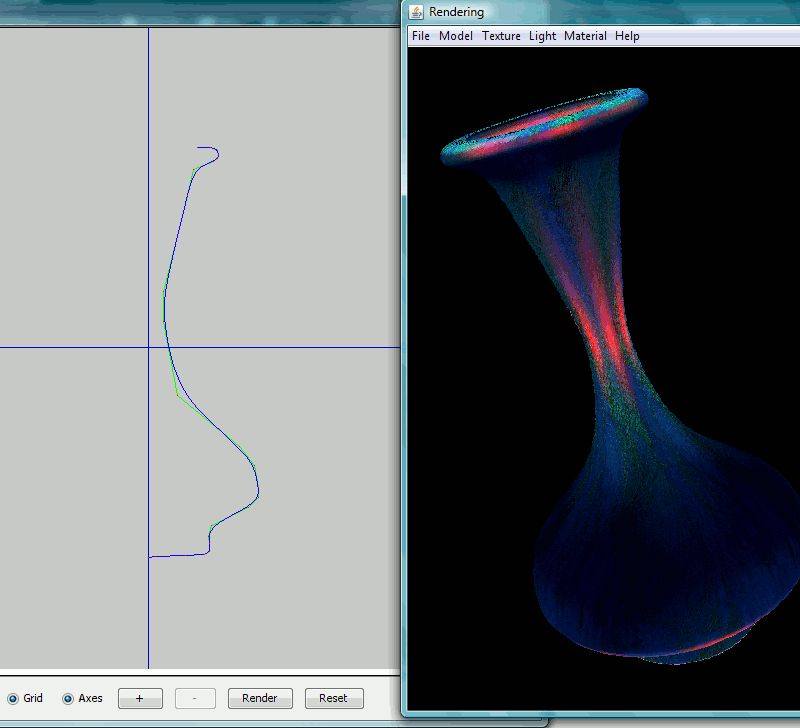Click the Reset button

[x=334, y=698]
